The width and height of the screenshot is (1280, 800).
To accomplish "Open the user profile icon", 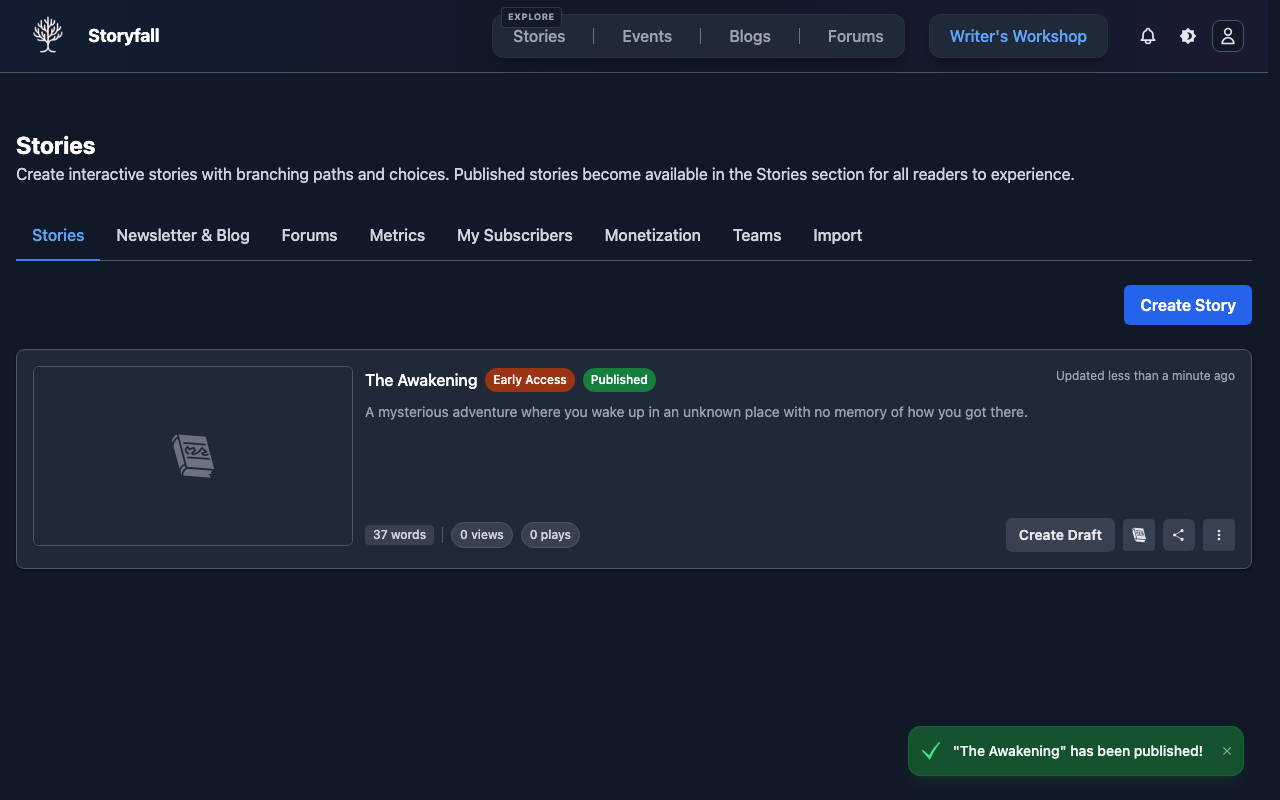I will tap(1228, 36).
